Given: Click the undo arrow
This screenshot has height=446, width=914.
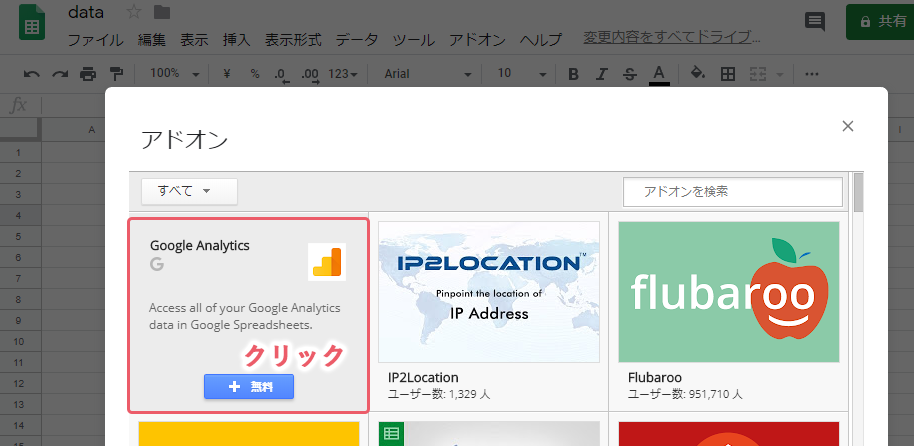Looking at the screenshot, I should pyautogui.click(x=31, y=74).
